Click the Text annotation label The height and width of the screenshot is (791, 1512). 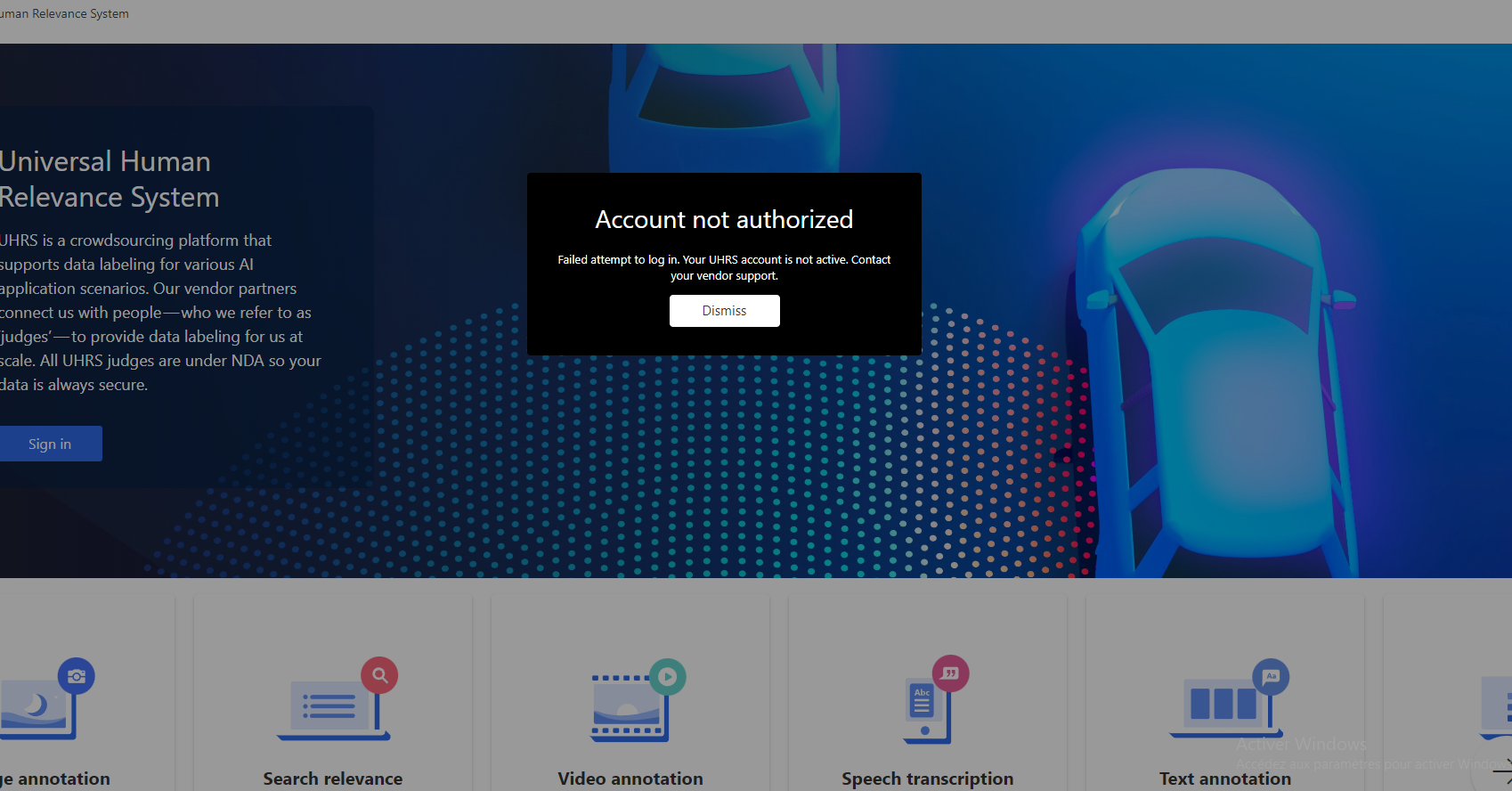tap(1225, 779)
